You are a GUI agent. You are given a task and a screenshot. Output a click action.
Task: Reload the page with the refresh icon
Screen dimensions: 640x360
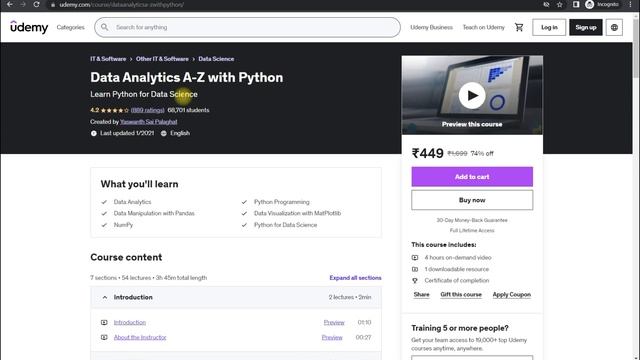pos(36,4)
